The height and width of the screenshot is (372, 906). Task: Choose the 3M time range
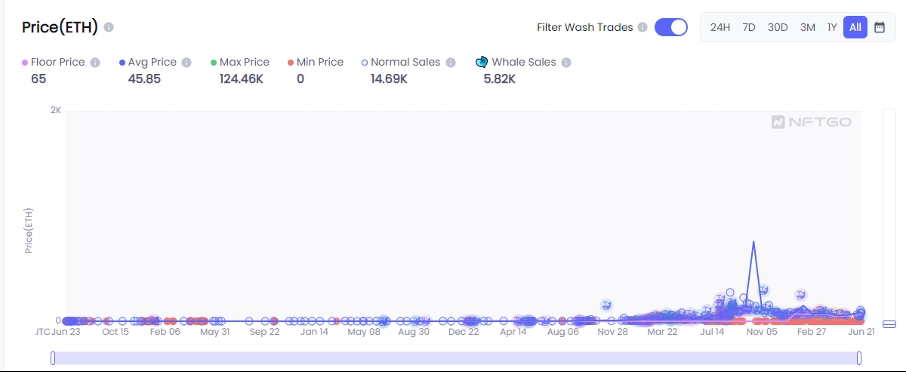pos(808,27)
